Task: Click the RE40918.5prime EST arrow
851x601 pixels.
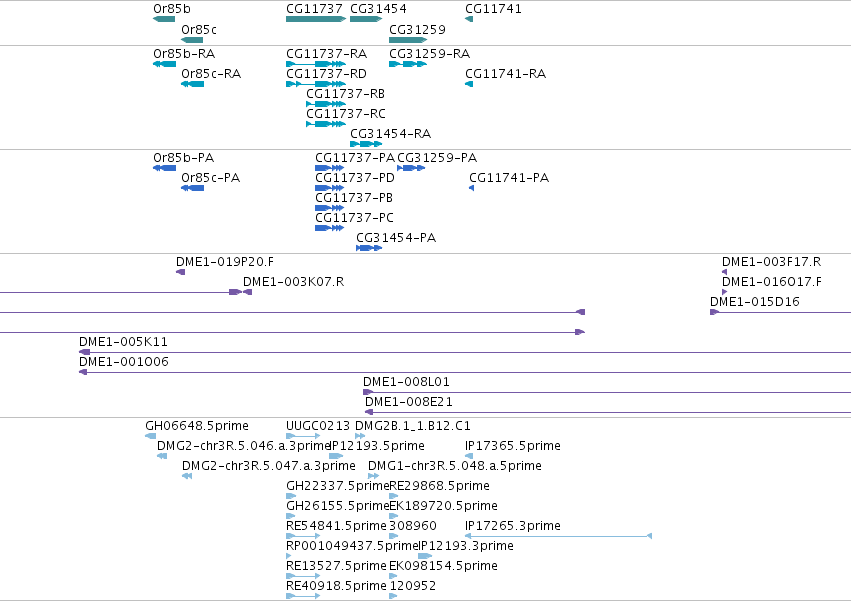Action: click(x=303, y=597)
